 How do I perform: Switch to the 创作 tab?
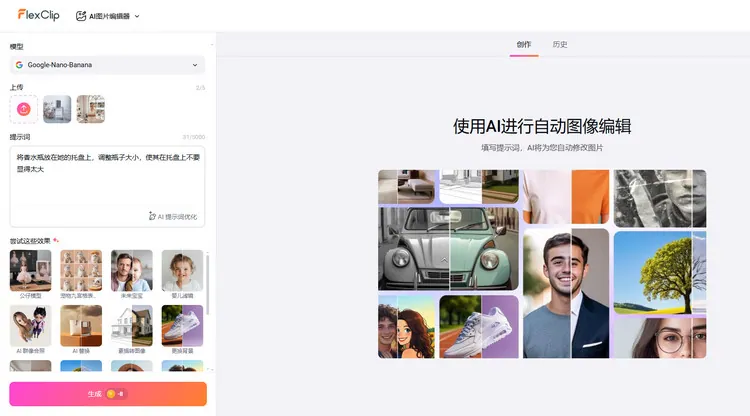[x=524, y=44]
